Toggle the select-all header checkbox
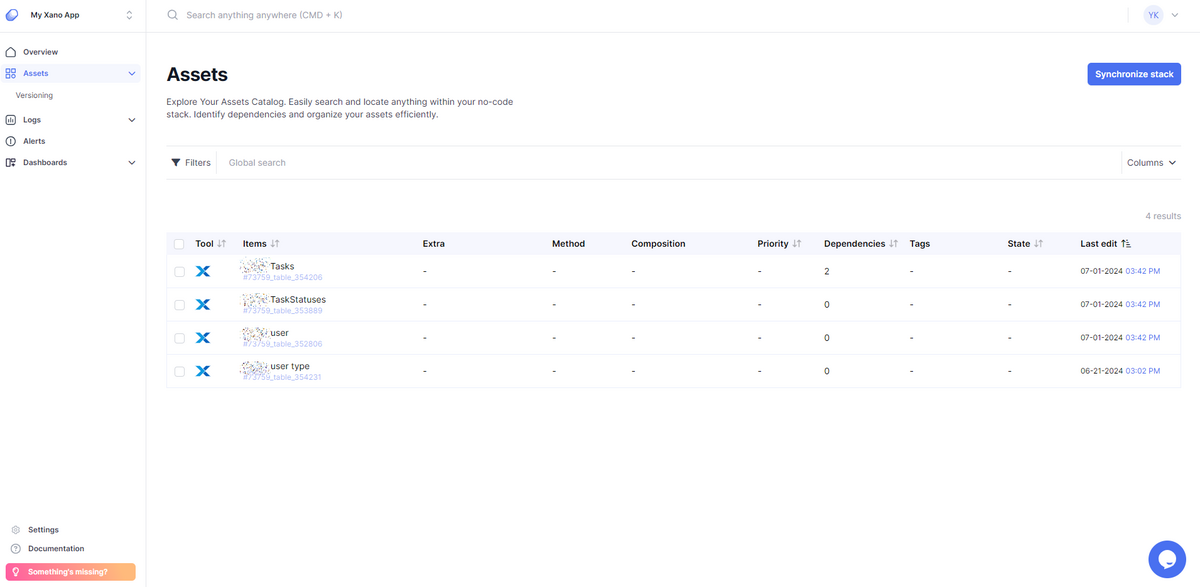This screenshot has height=587, width=1200. click(x=179, y=244)
